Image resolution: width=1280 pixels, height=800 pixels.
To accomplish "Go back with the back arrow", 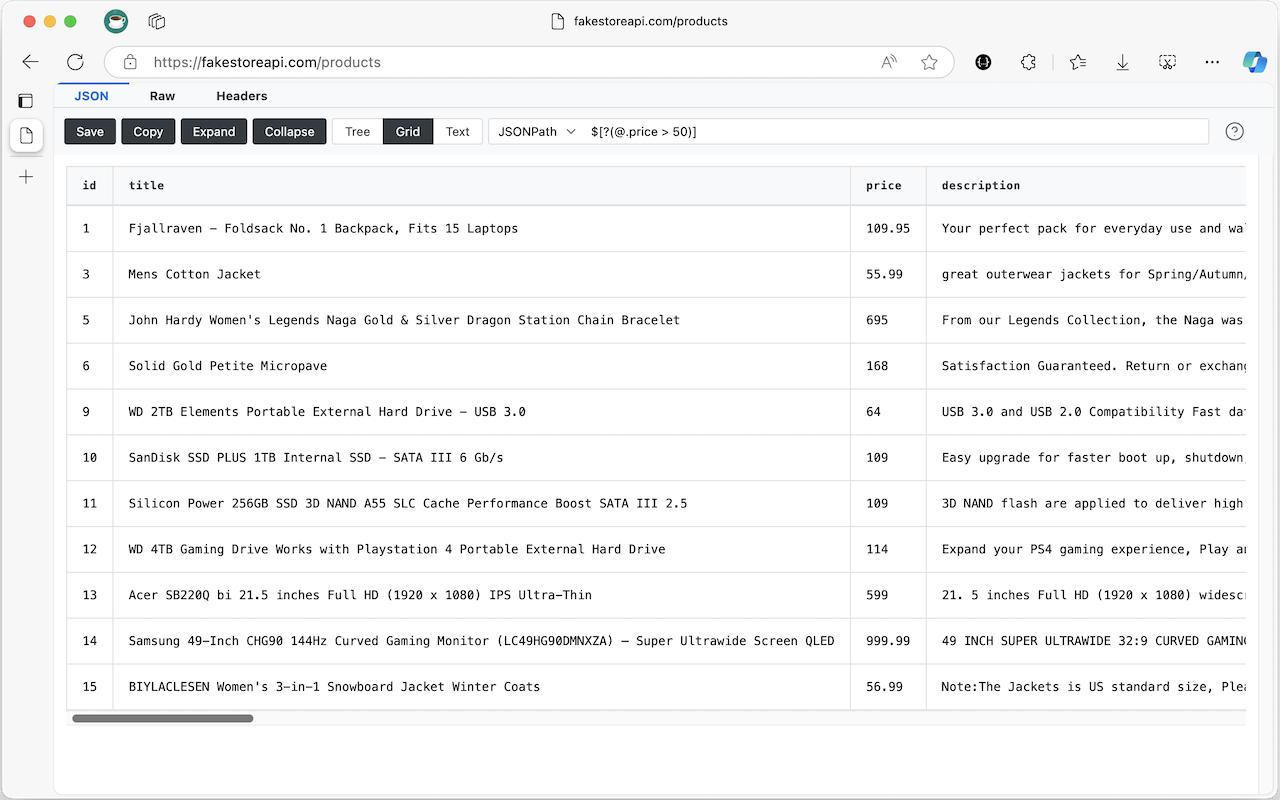I will click(x=30, y=62).
